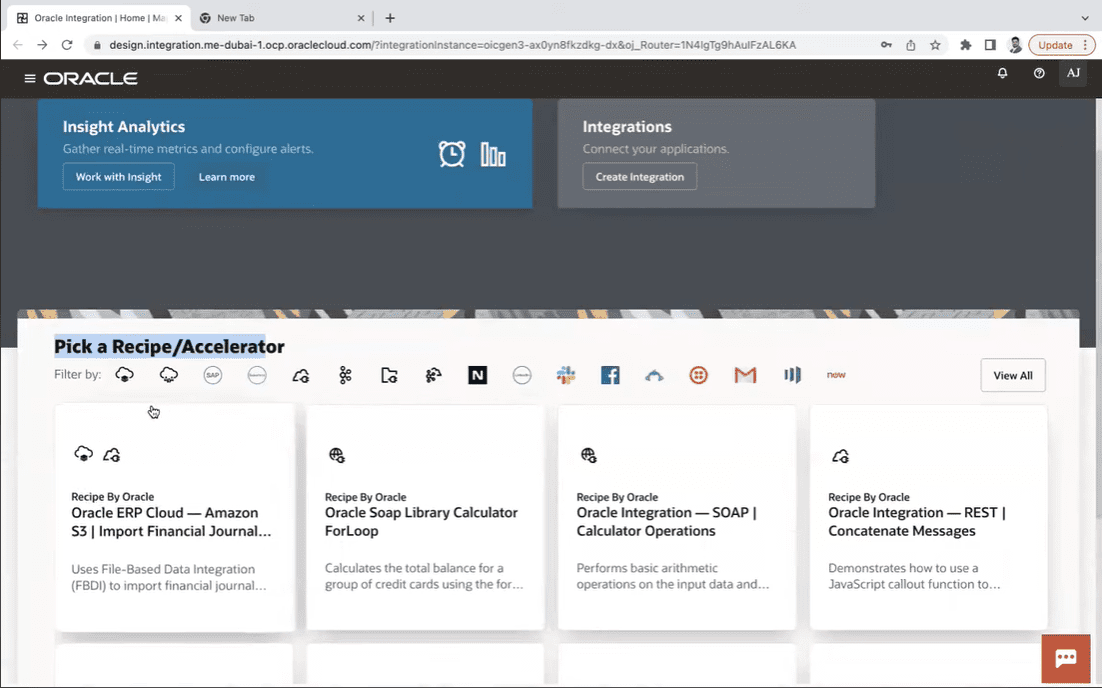The height and width of the screenshot is (688, 1102).
Task: Filter by second cloud icon beside SAP
Action: point(169,375)
